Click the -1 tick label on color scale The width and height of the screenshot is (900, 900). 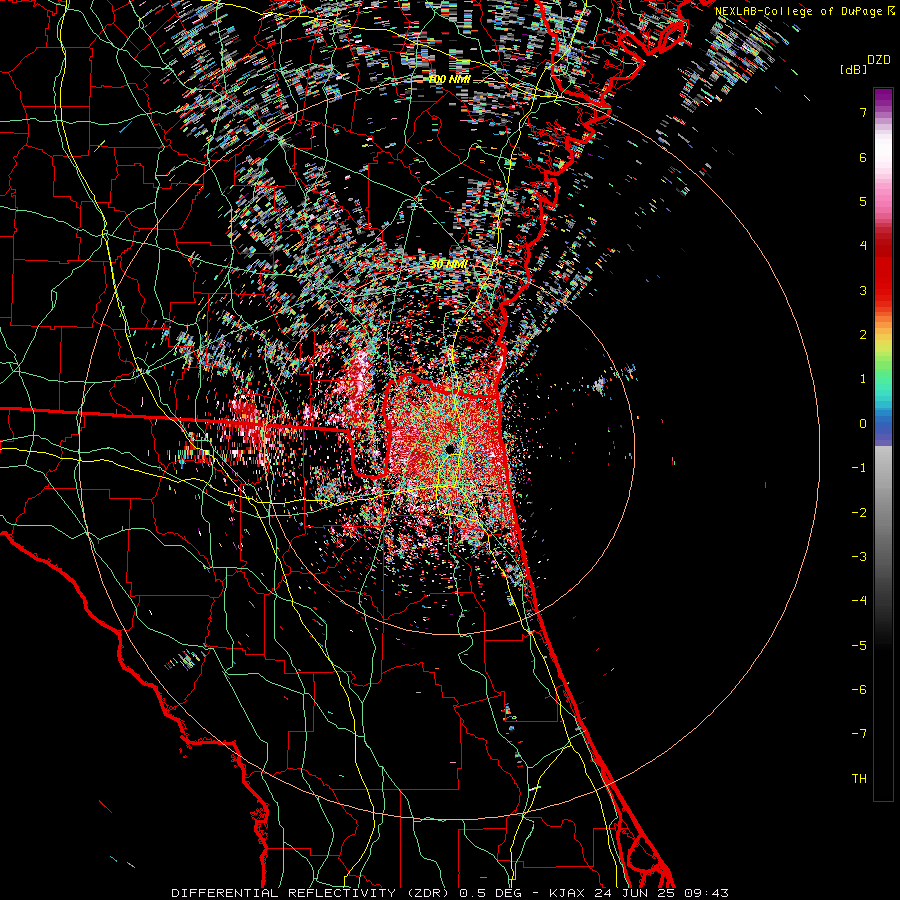(x=859, y=468)
